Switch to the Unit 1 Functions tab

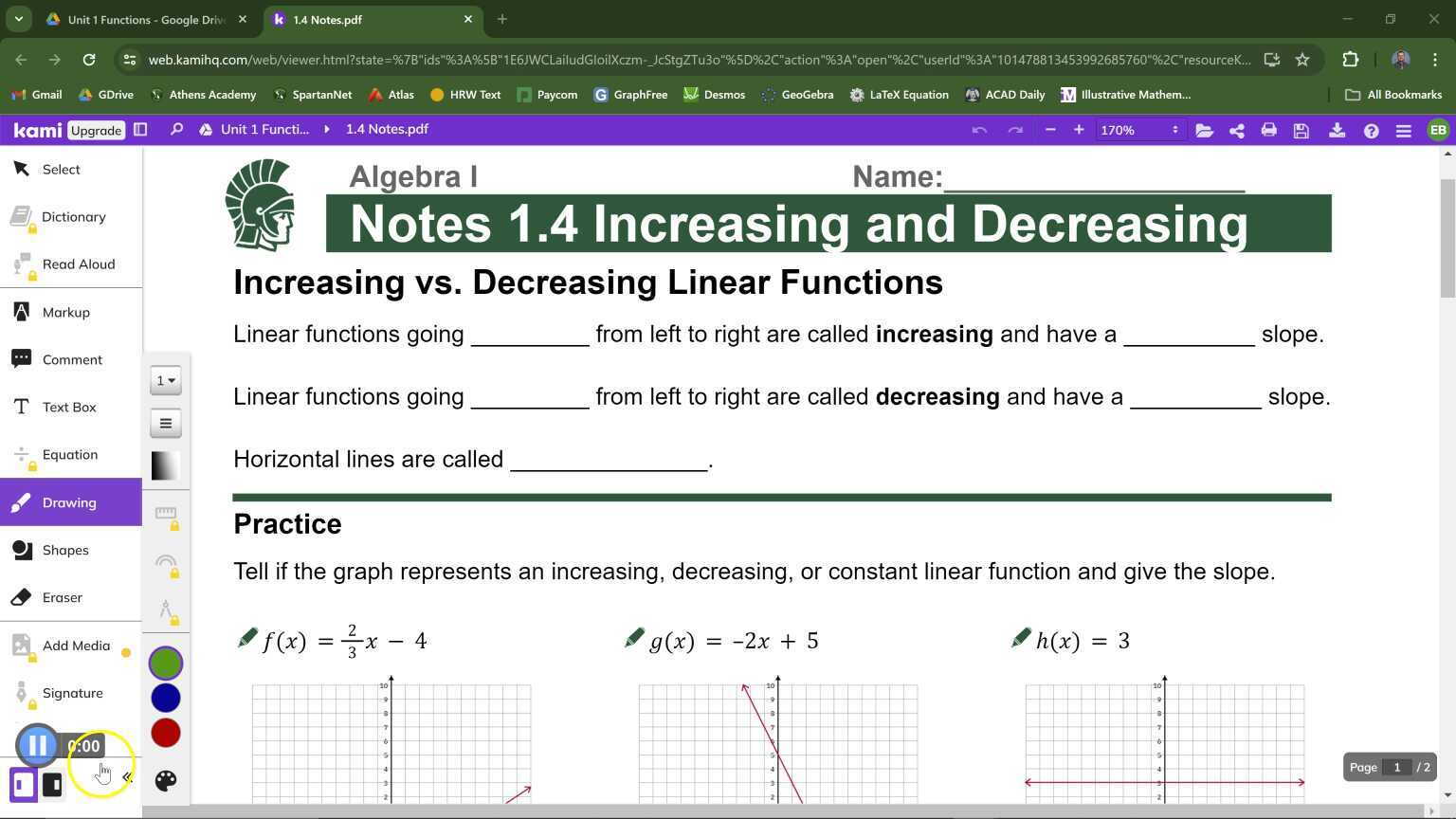(142, 19)
